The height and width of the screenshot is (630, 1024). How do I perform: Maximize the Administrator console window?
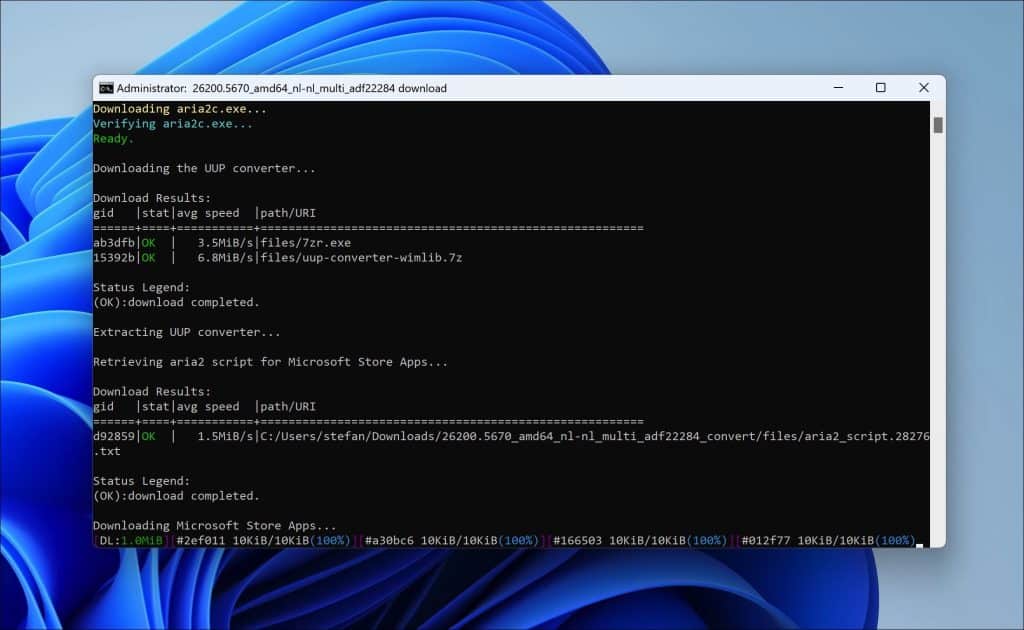click(x=880, y=87)
